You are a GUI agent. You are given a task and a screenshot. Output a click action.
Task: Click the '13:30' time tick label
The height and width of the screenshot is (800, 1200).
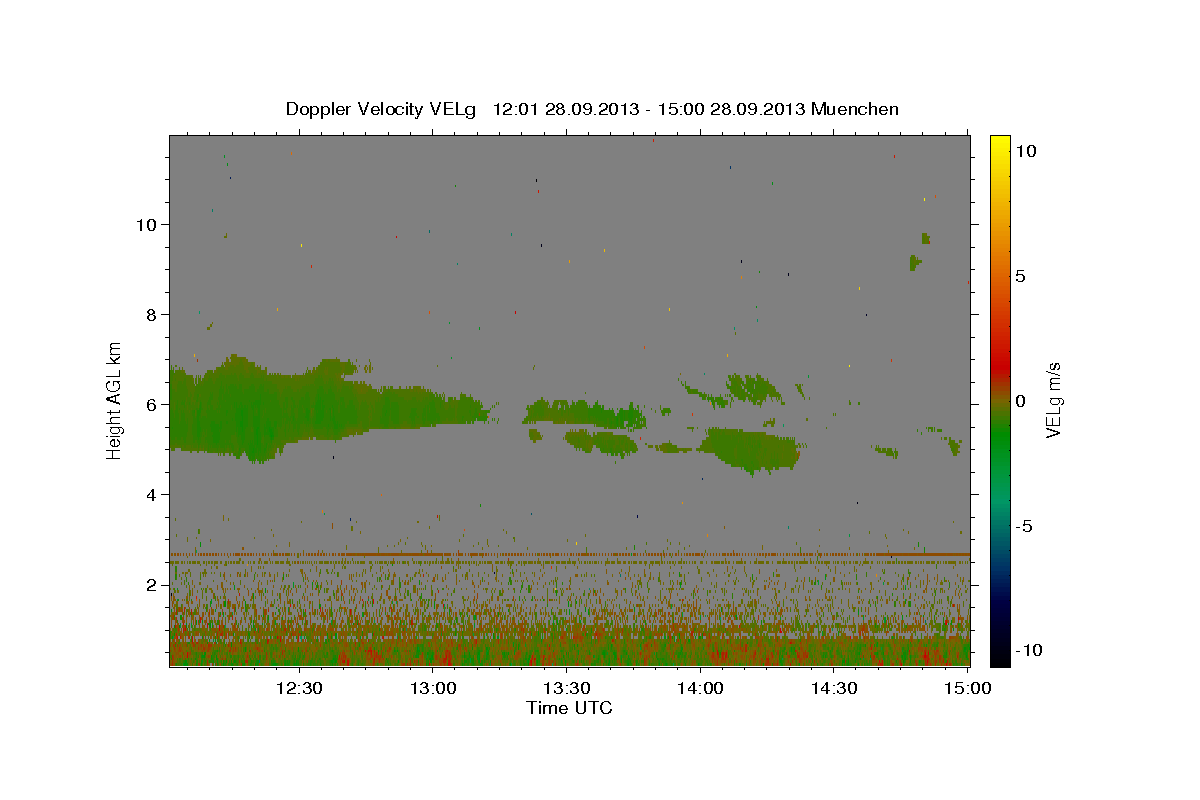point(566,689)
